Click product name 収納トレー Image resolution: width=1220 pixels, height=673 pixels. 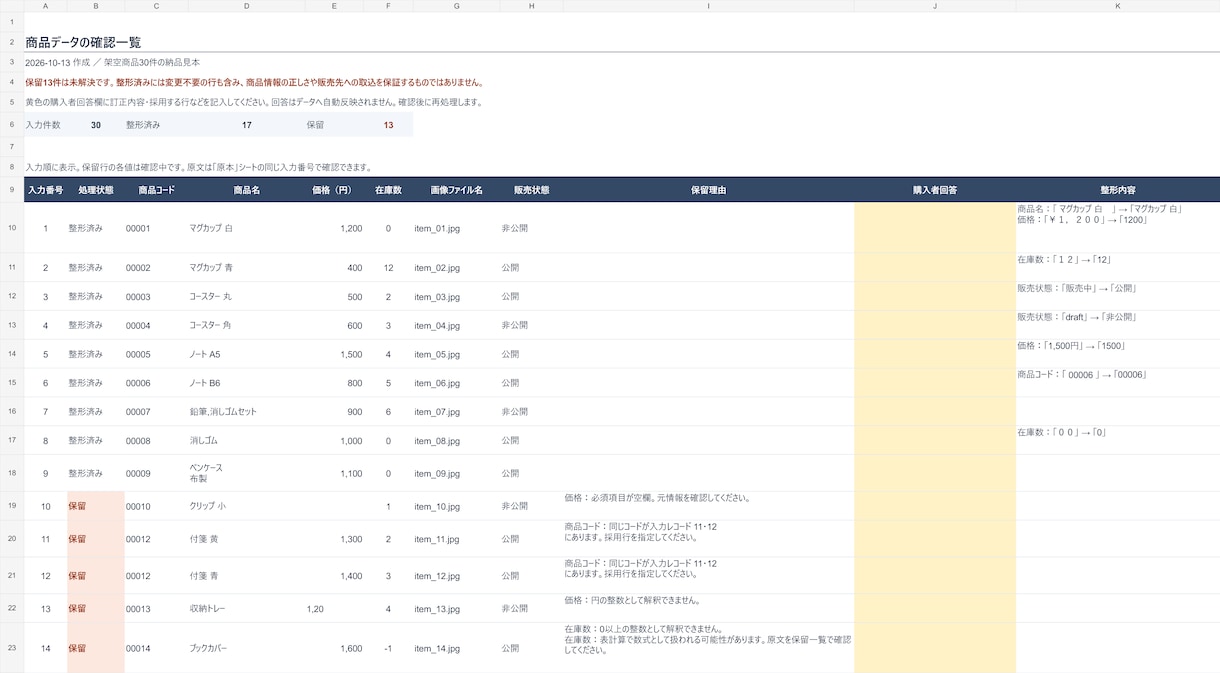(x=208, y=608)
